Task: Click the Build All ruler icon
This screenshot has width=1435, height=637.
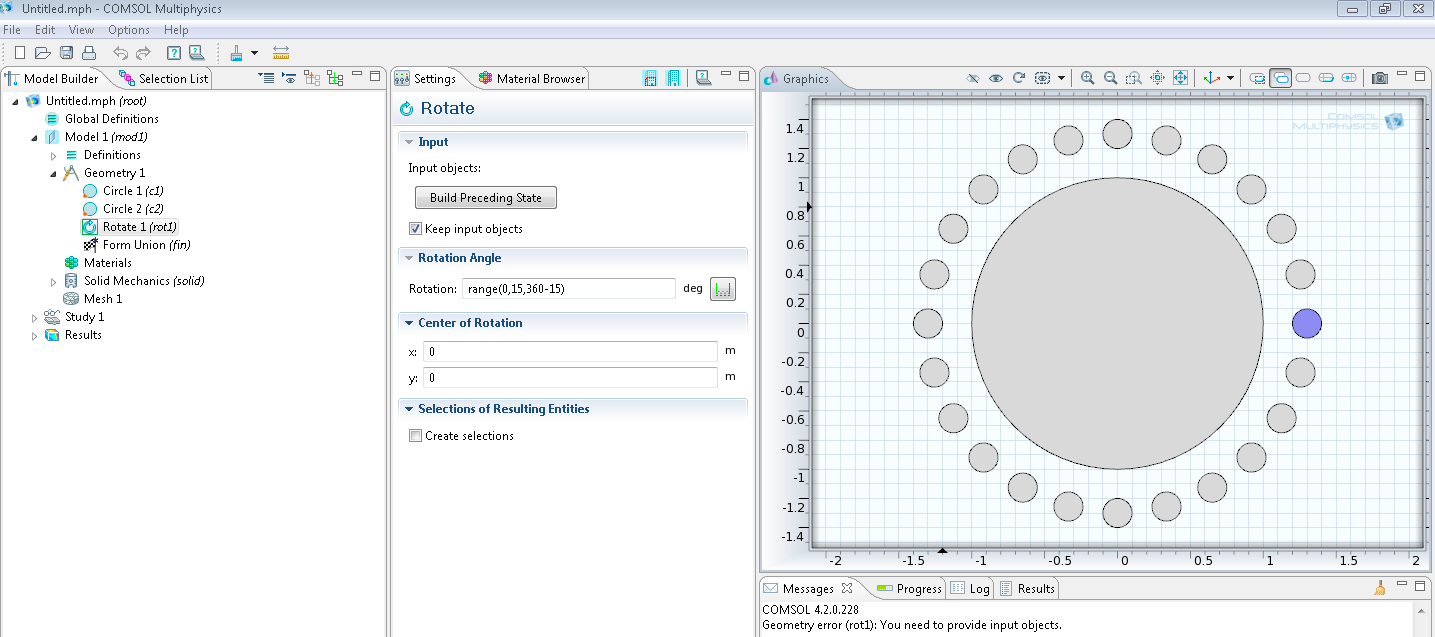Action: (x=281, y=53)
